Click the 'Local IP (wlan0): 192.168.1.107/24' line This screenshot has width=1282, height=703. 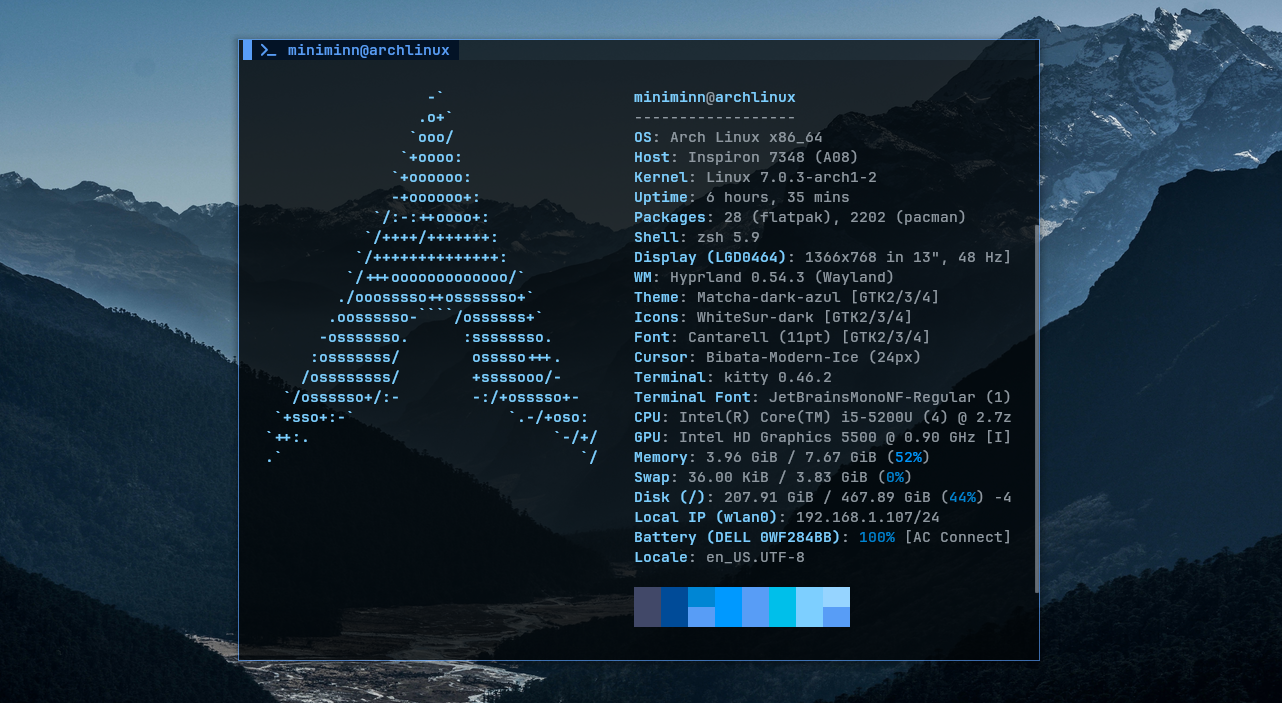[787, 517]
